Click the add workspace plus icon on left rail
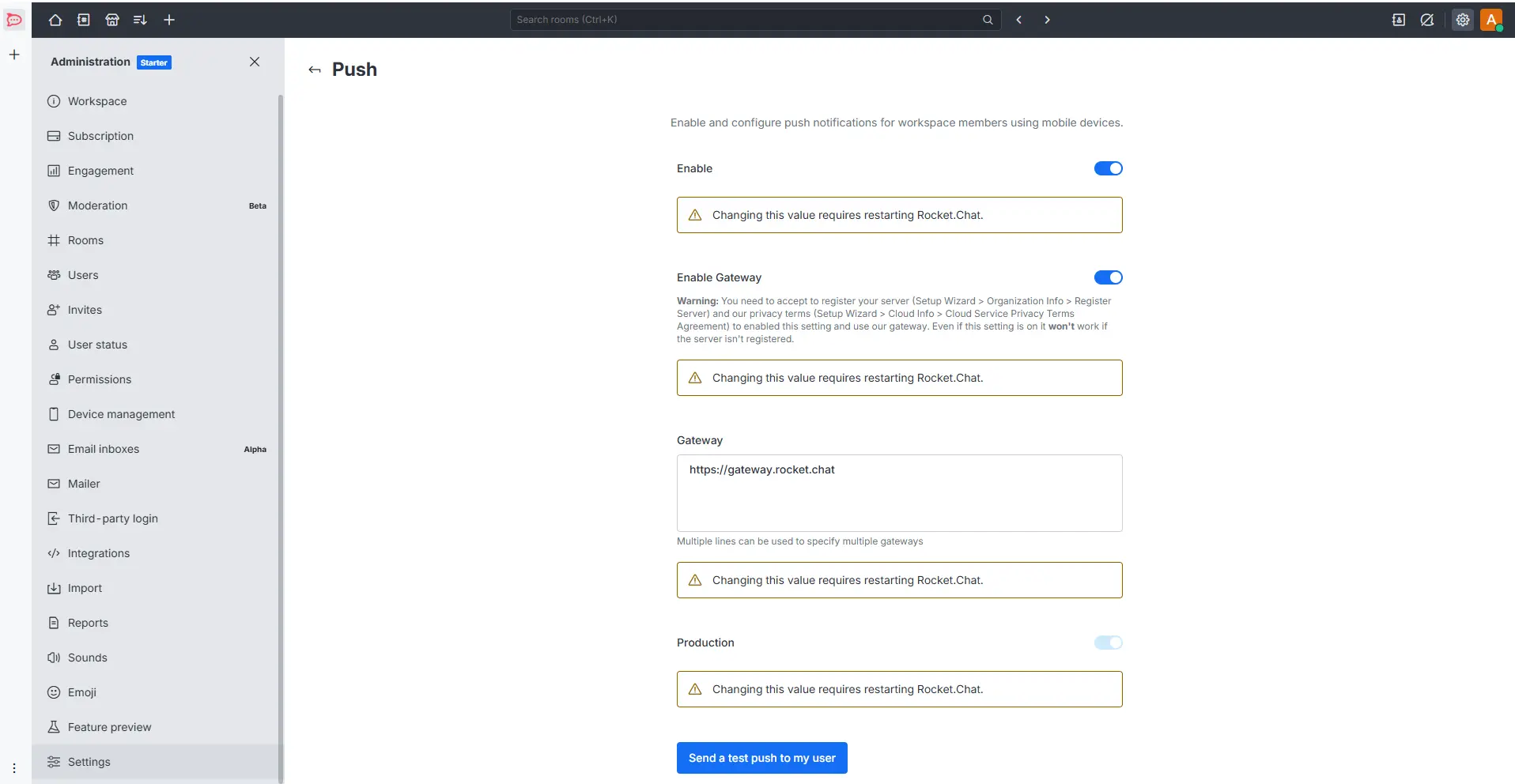This screenshot has width=1515, height=784. 14,55
